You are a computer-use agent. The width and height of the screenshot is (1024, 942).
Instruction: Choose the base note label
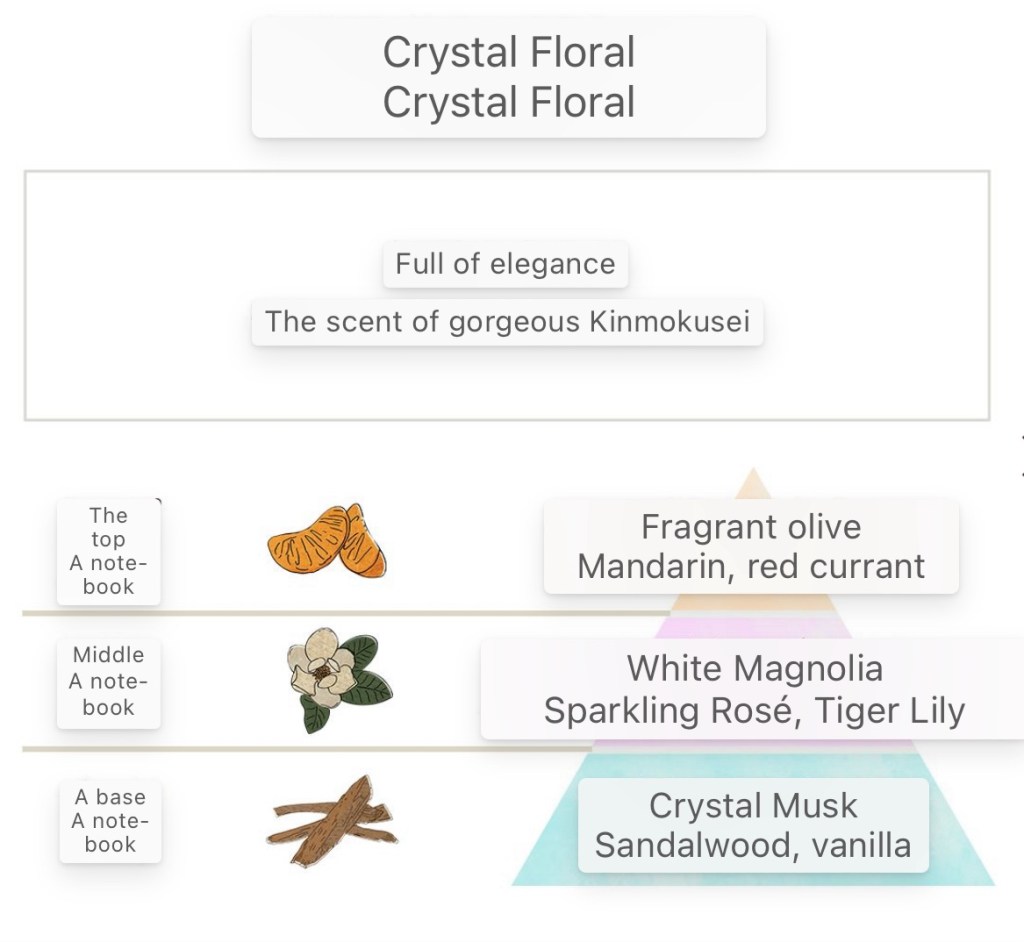(109, 821)
